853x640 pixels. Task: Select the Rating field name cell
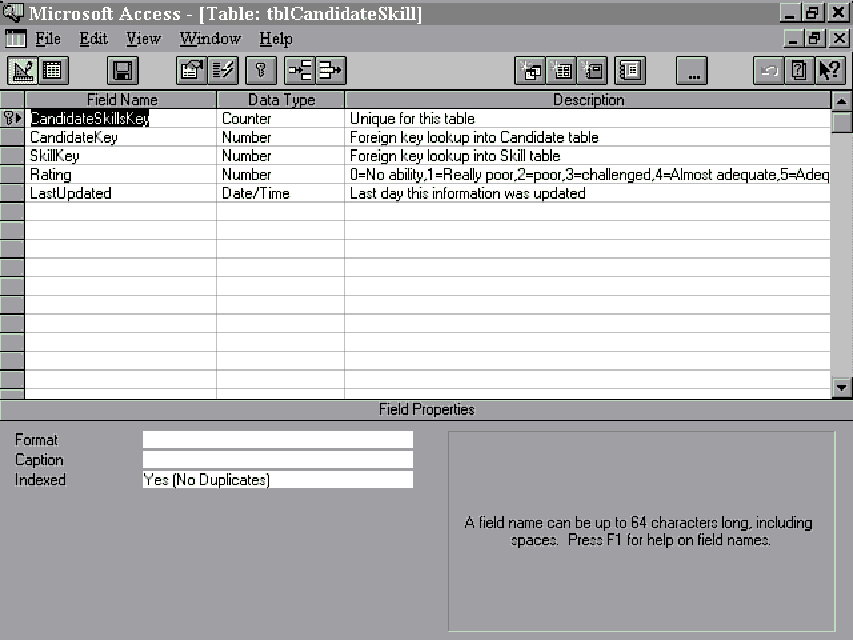120,175
